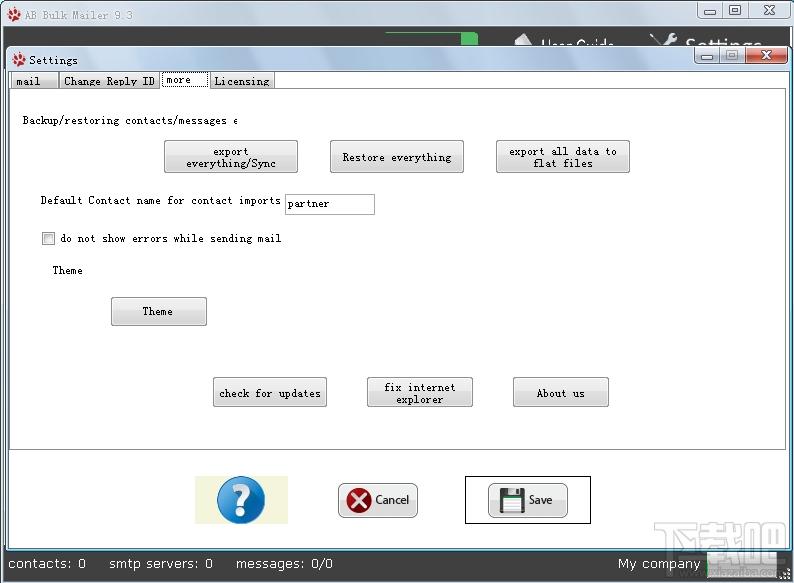Click contacts: 0 in status bar
The width and height of the screenshot is (794, 583).
47,564
